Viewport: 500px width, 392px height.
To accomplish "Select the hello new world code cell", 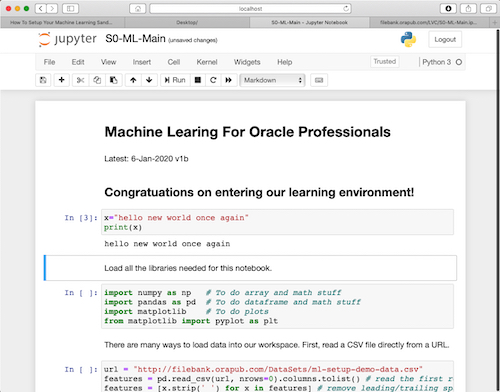I will pos(277,222).
